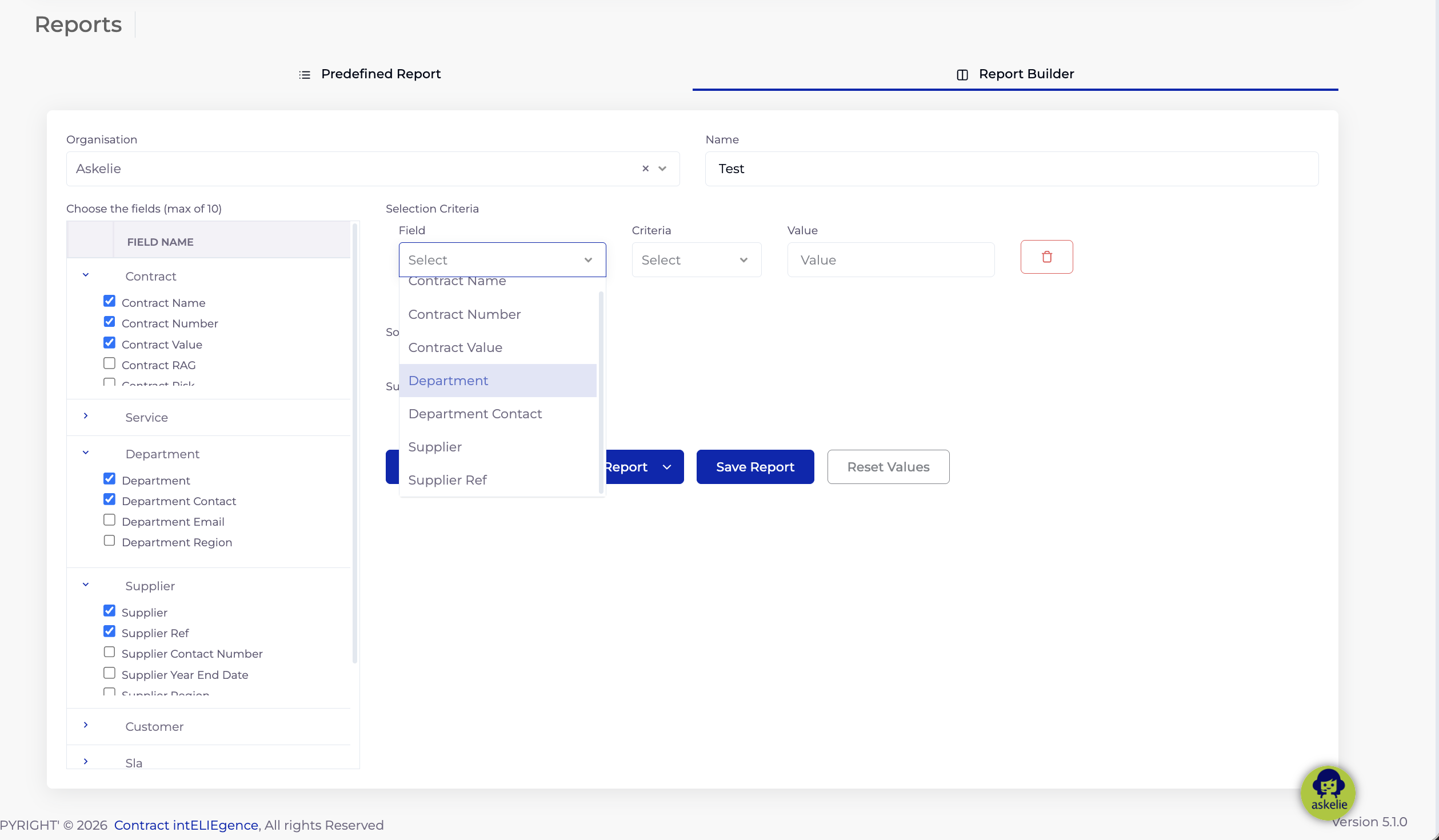Expand the Sla field group
This screenshot has width=1439, height=840.
[x=86, y=762]
